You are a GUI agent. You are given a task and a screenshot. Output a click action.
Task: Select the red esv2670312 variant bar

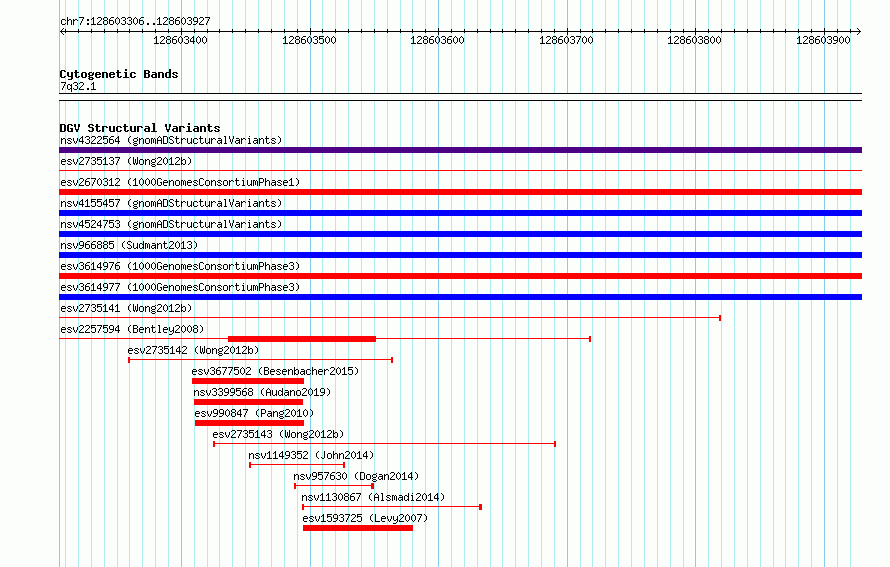point(460,192)
